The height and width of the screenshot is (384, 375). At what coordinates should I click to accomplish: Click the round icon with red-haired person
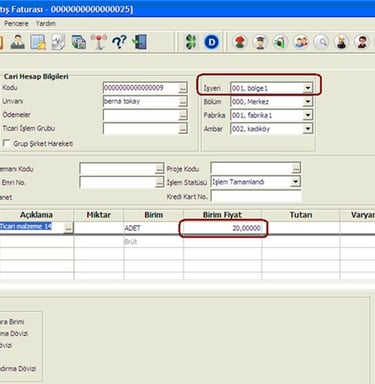pos(240,42)
